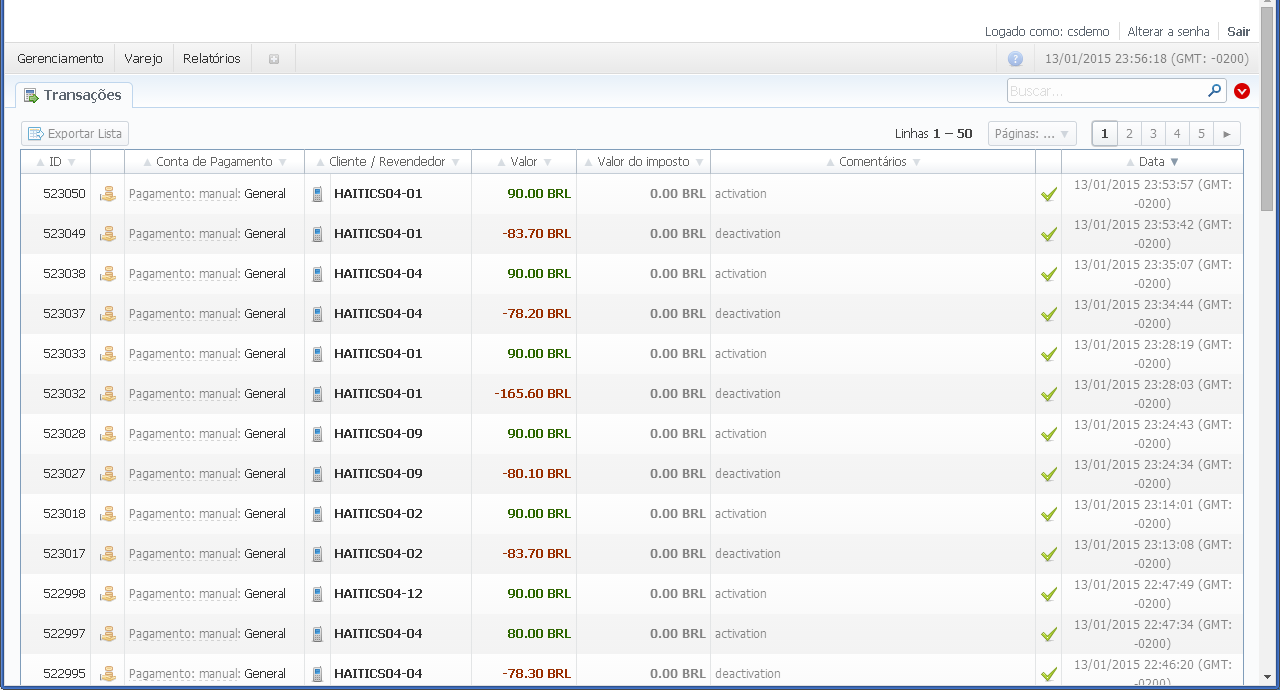Image resolution: width=1280 pixels, height=690 pixels.
Task: Select the 80.00 BRL value cell
Action: 539,634
